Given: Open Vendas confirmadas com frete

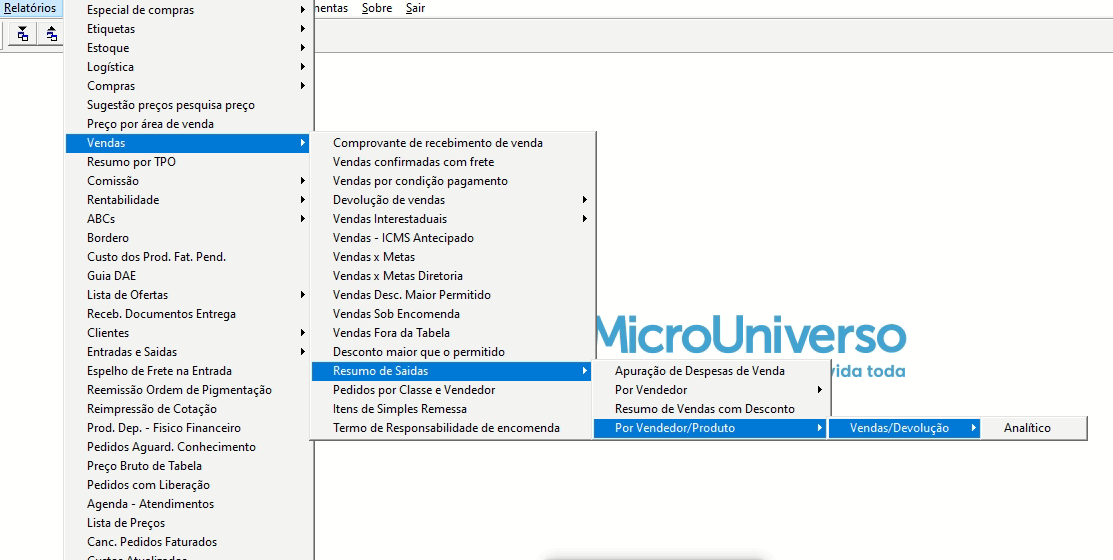Looking at the screenshot, I should coord(451,162).
